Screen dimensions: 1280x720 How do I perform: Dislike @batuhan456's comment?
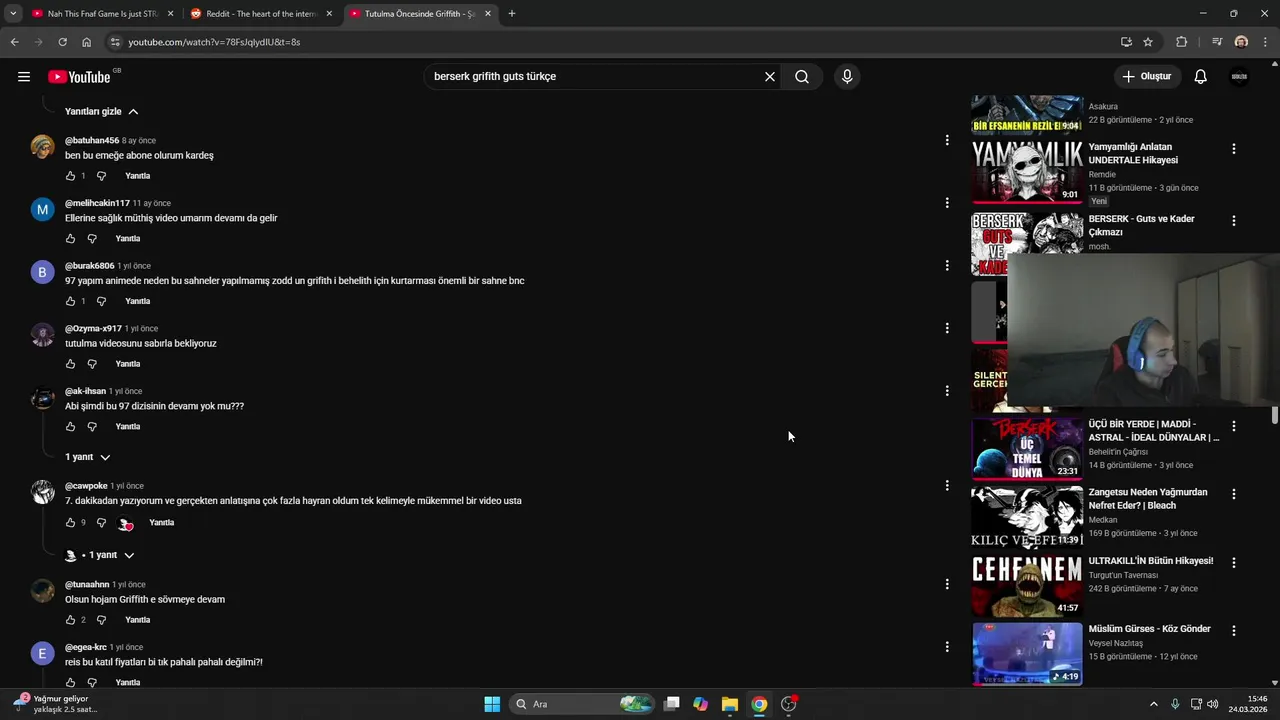(101, 176)
